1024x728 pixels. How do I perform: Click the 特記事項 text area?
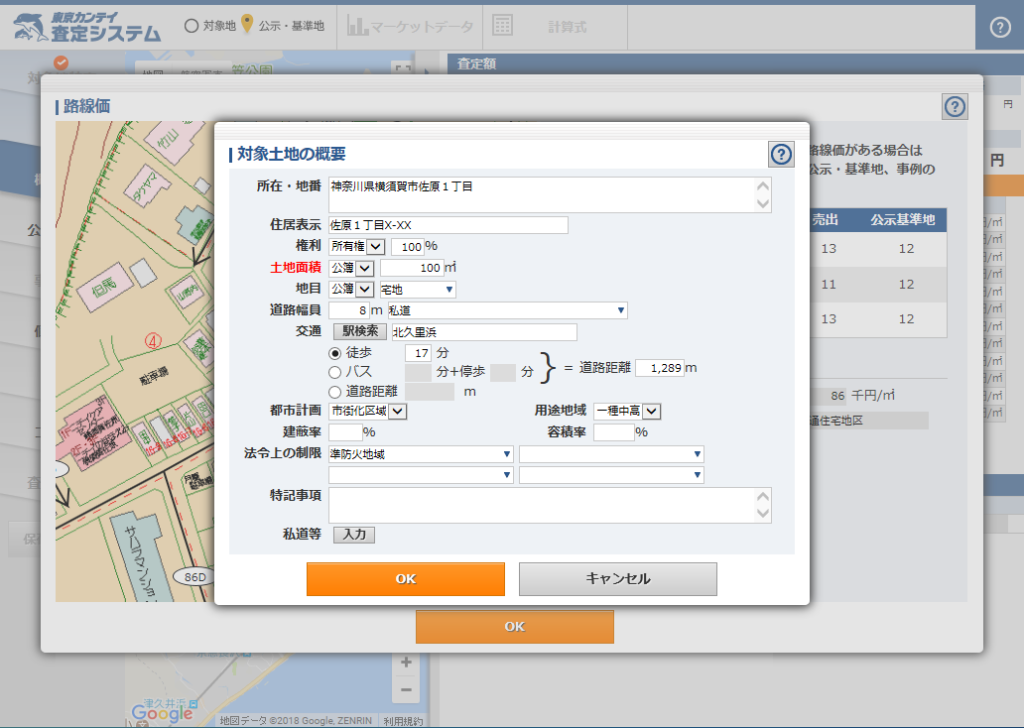click(x=550, y=505)
